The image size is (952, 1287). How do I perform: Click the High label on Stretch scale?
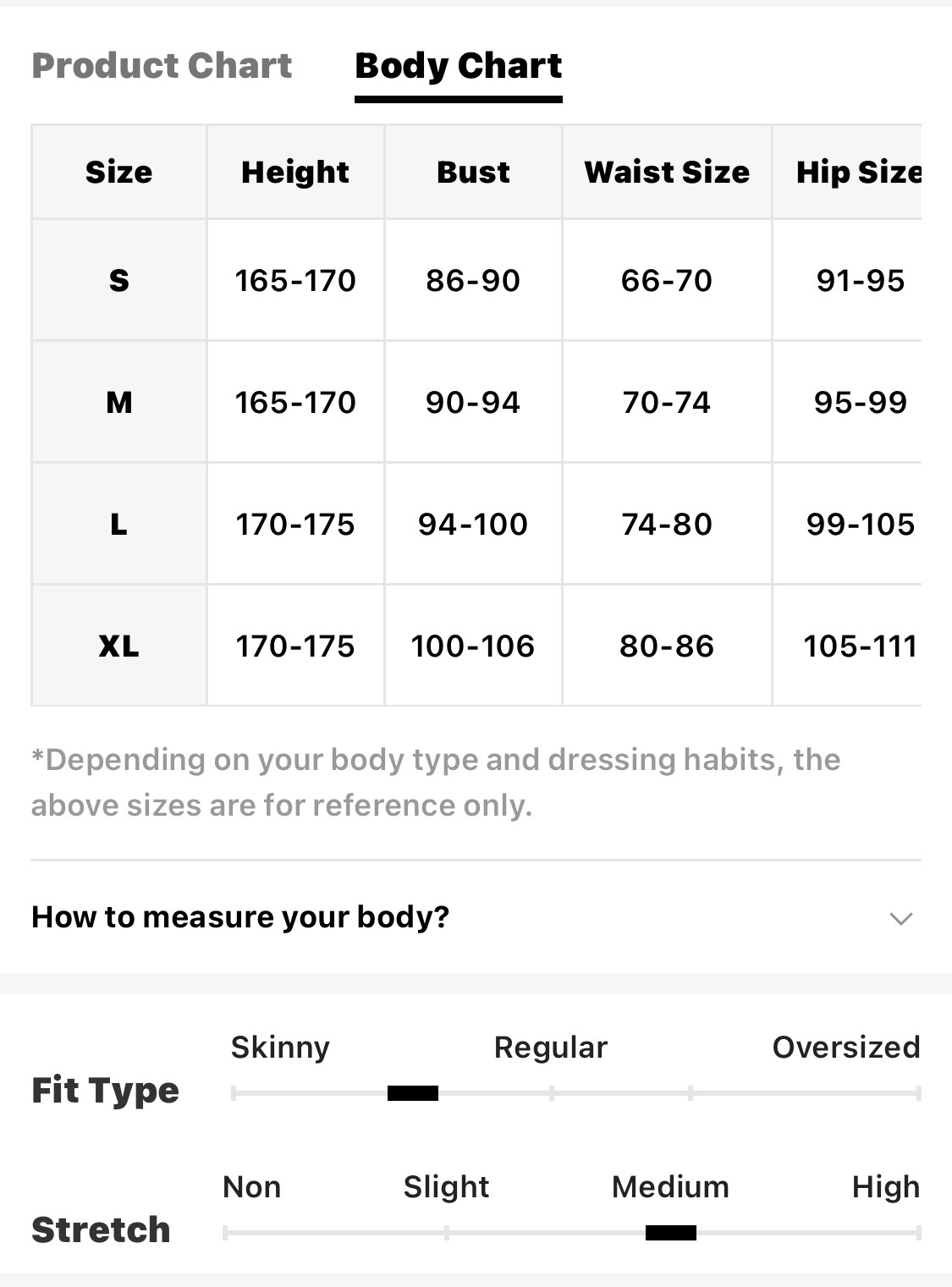click(886, 1187)
